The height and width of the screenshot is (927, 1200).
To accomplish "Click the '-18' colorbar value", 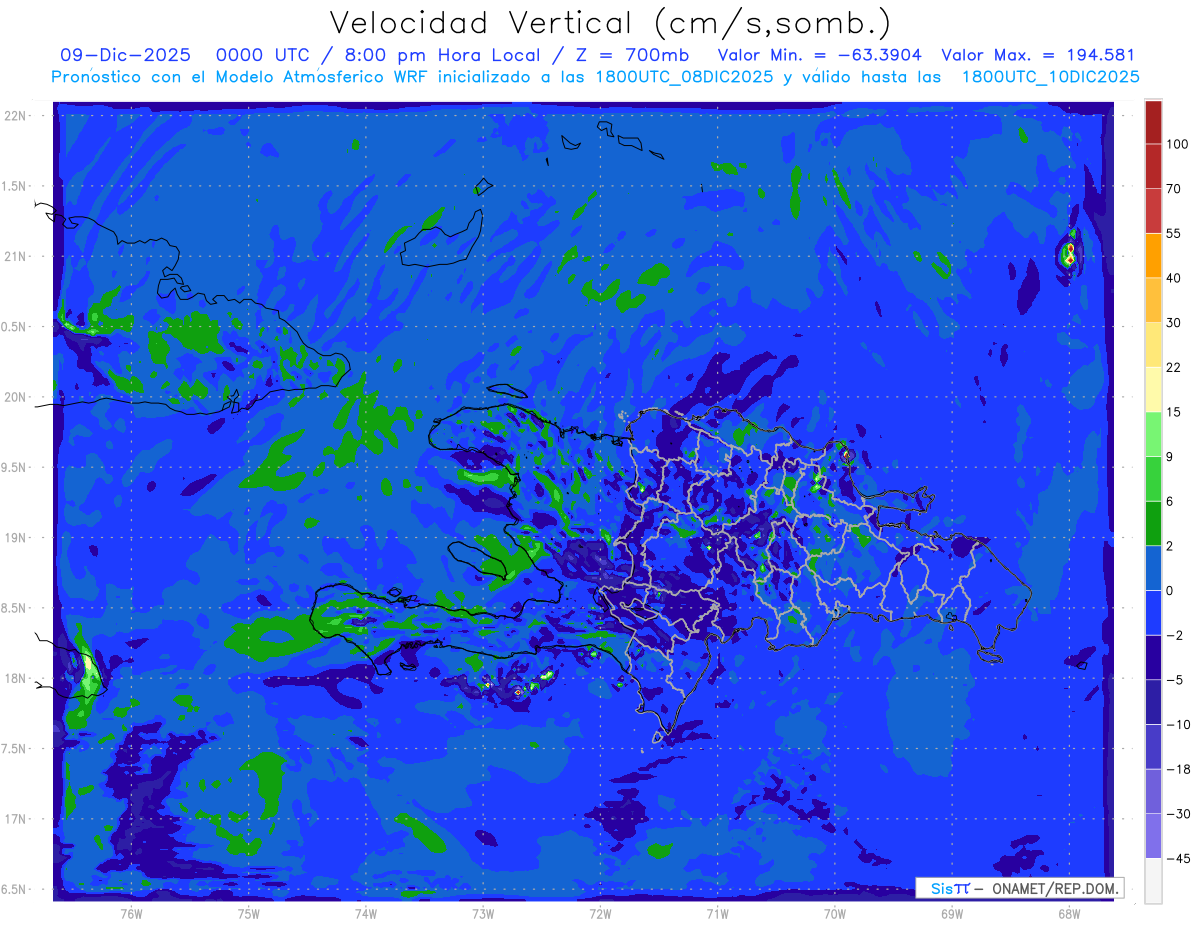I will (x=1177, y=769).
